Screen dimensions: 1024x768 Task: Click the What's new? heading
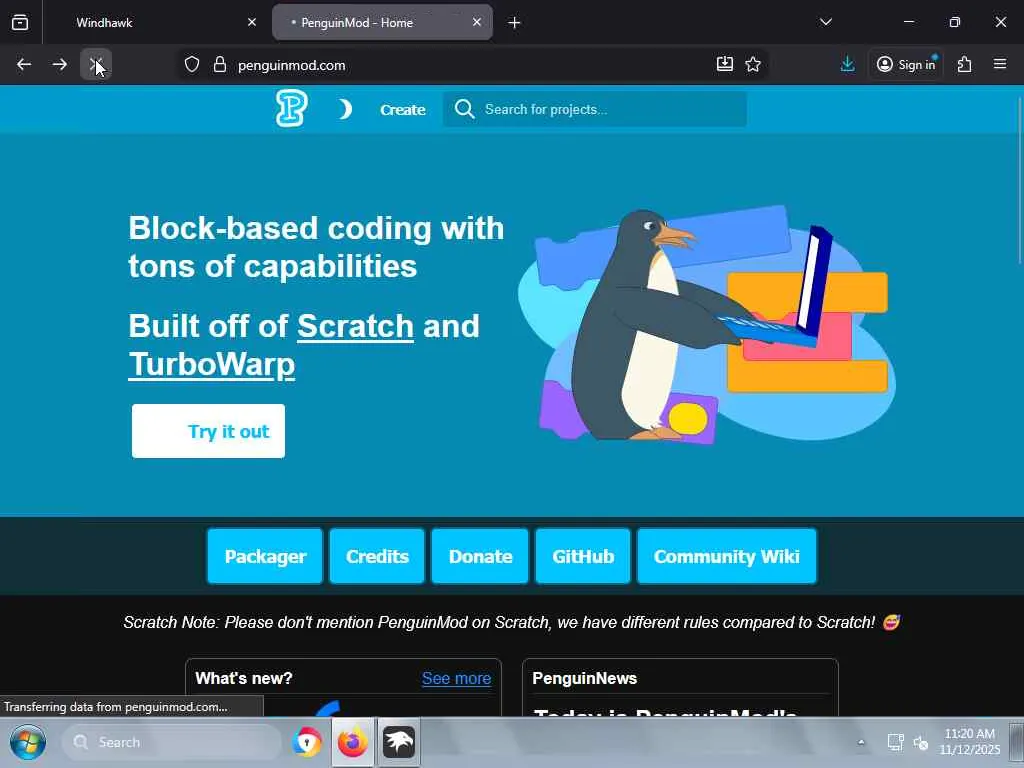[244, 679]
